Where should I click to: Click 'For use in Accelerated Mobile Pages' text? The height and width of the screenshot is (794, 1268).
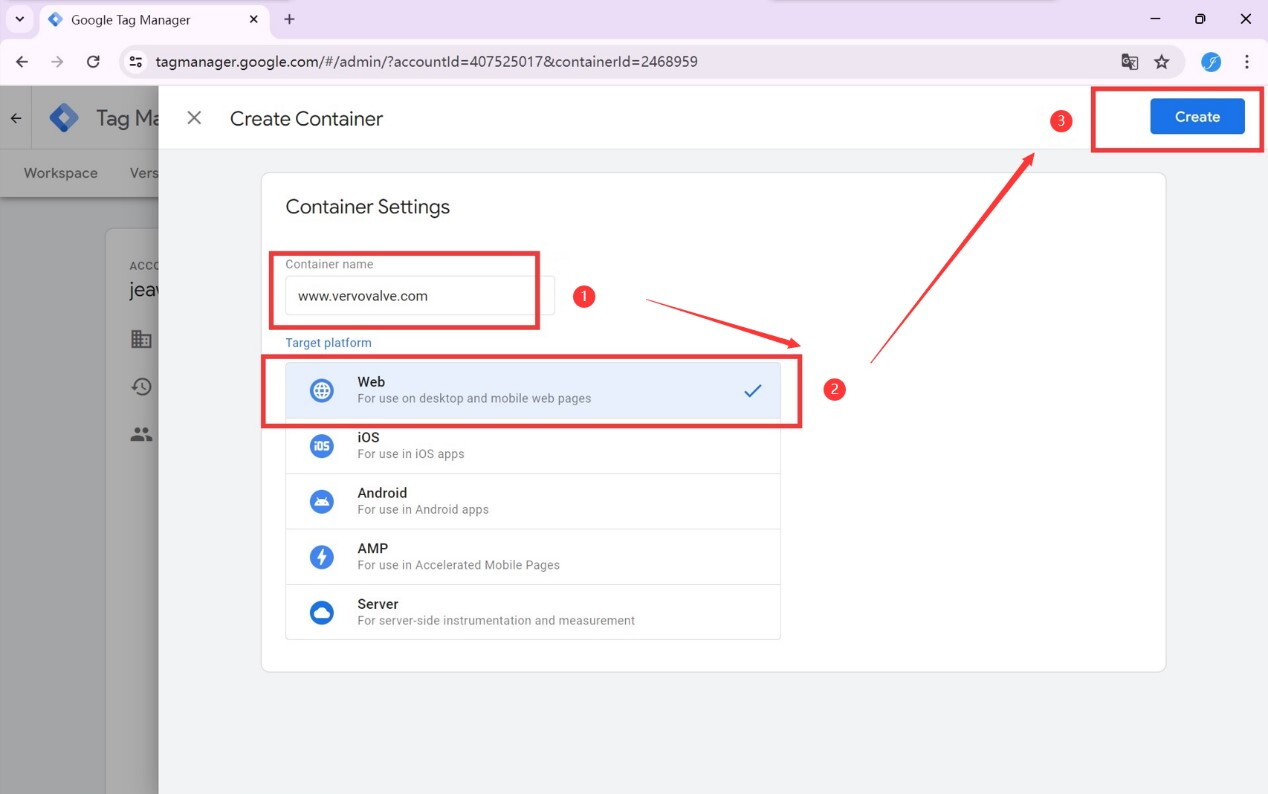tap(458, 565)
